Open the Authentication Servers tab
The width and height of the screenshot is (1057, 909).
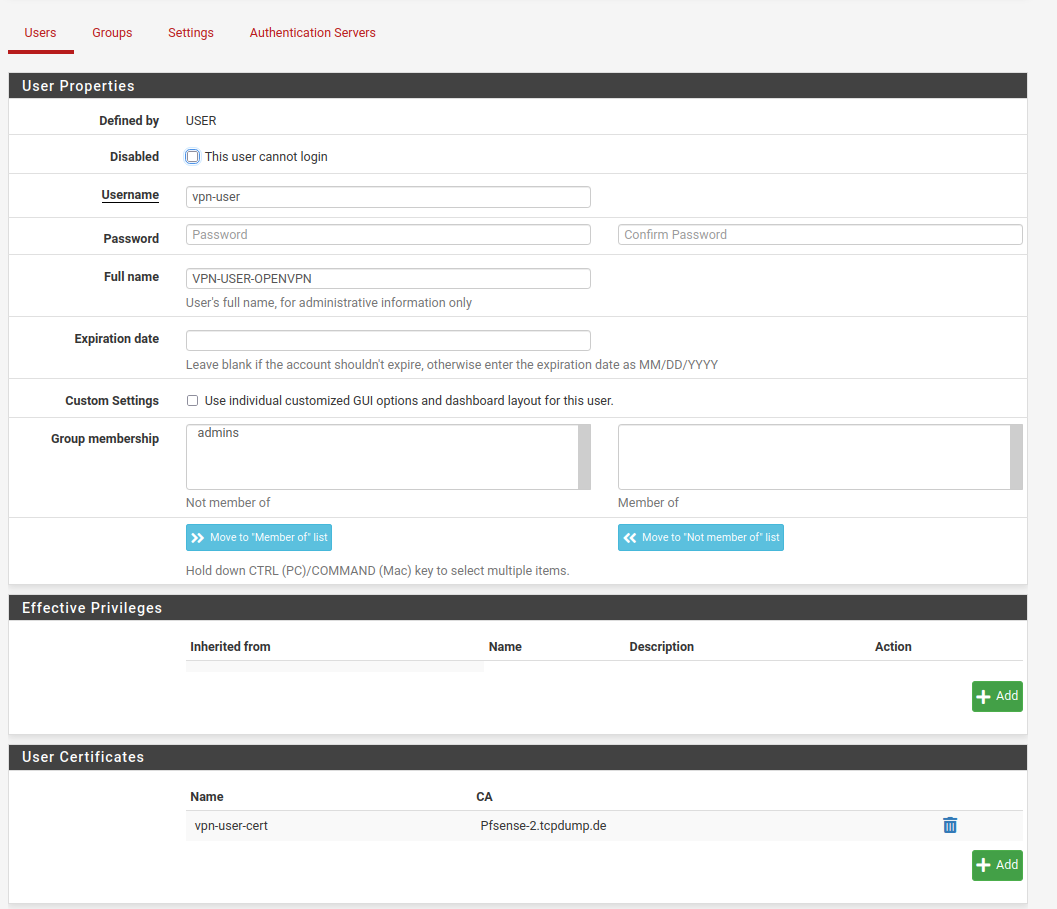point(312,33)
